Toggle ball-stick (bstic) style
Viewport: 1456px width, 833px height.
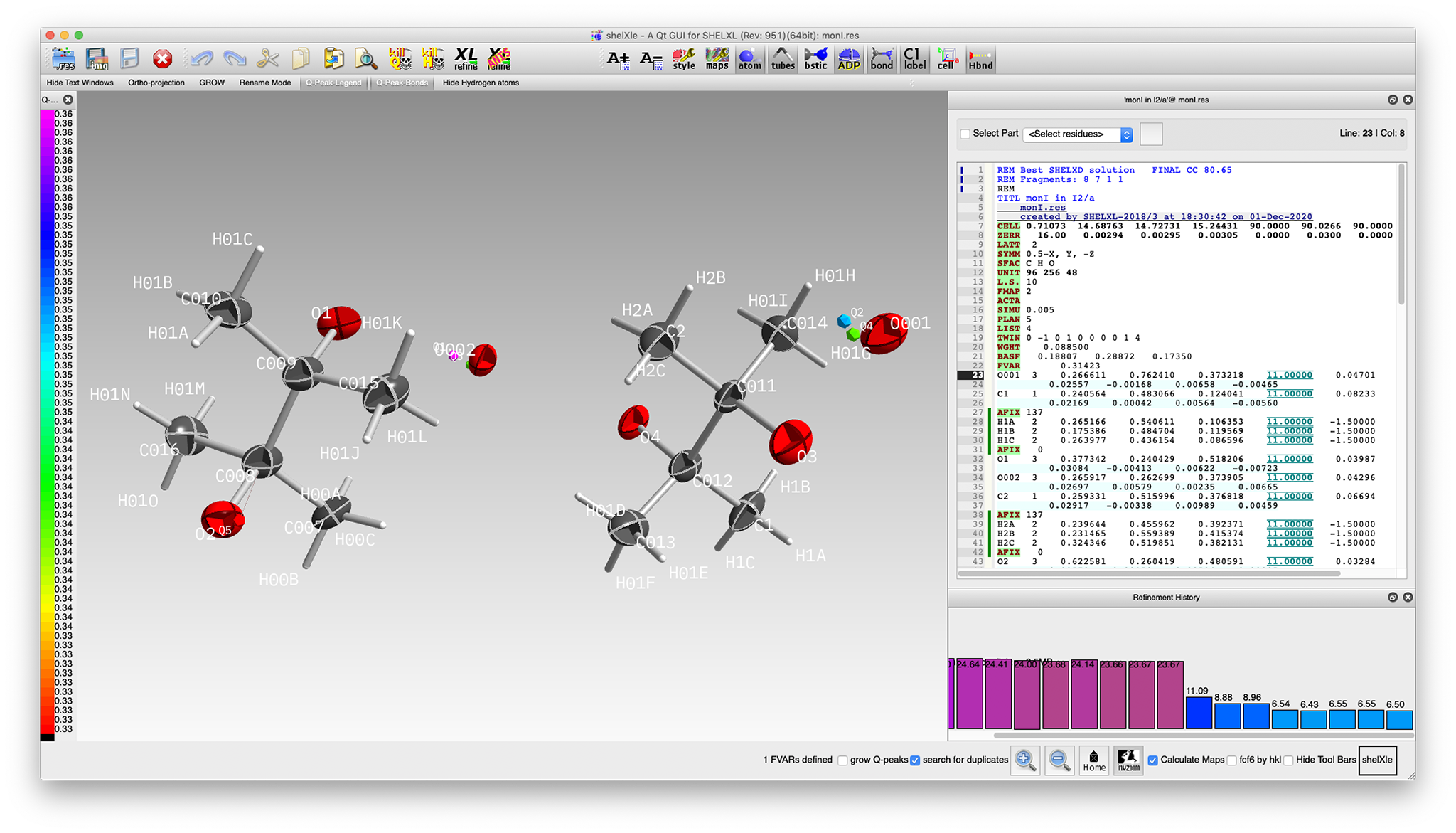click(x=815, y=59)
